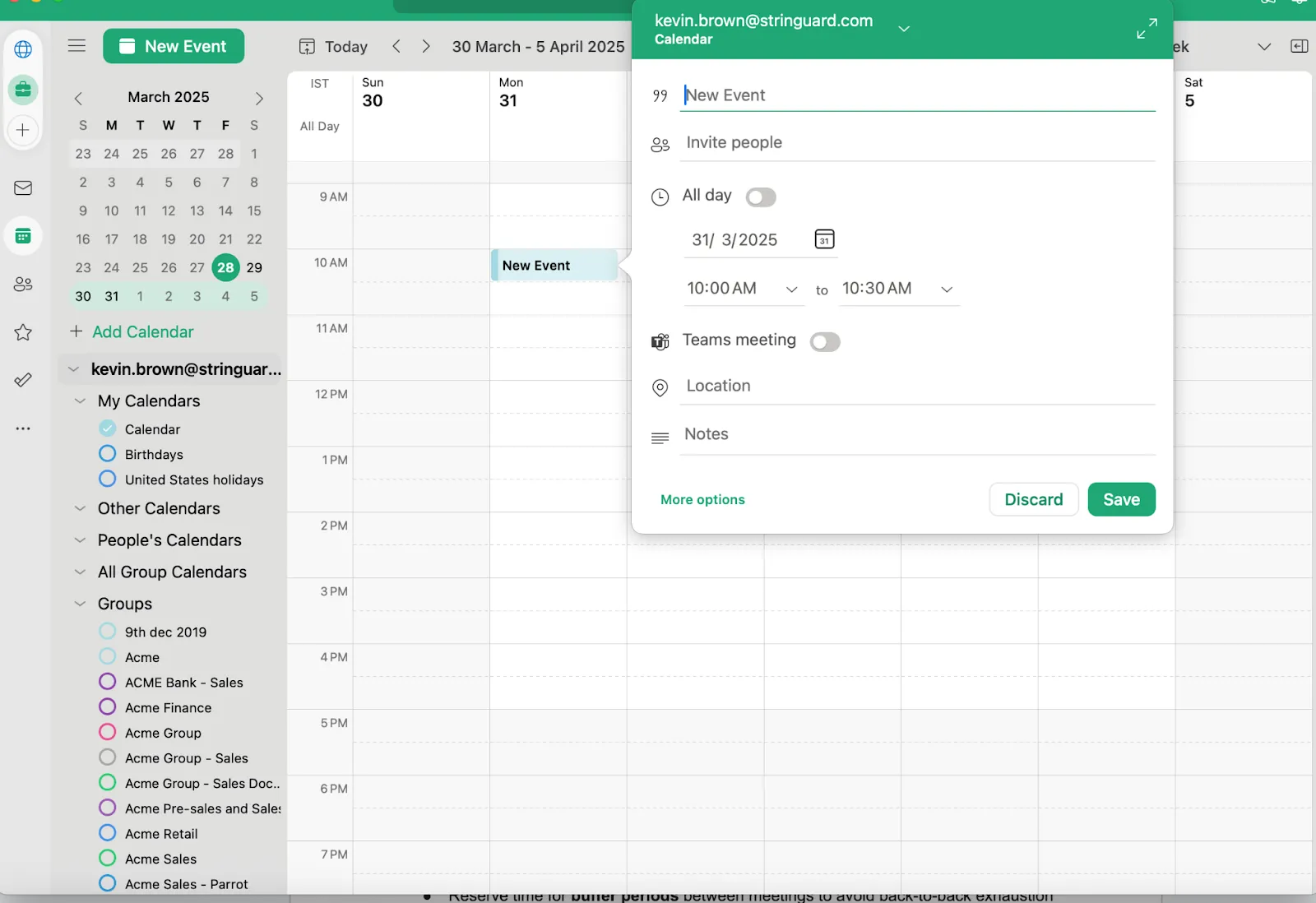
Task: Enable the Teams meeting switch
Action: [x=825, y=342]
